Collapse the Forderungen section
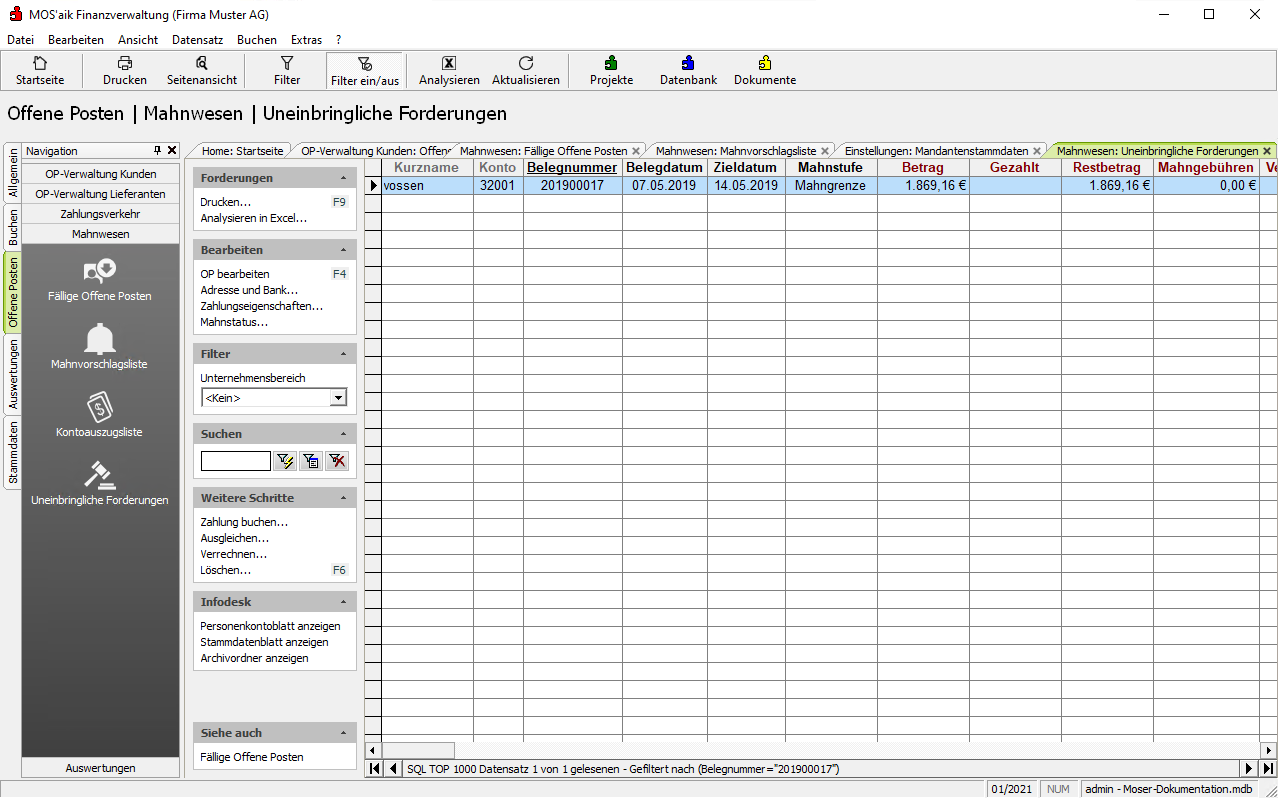 pyautogui.click(x=344, y=178)
